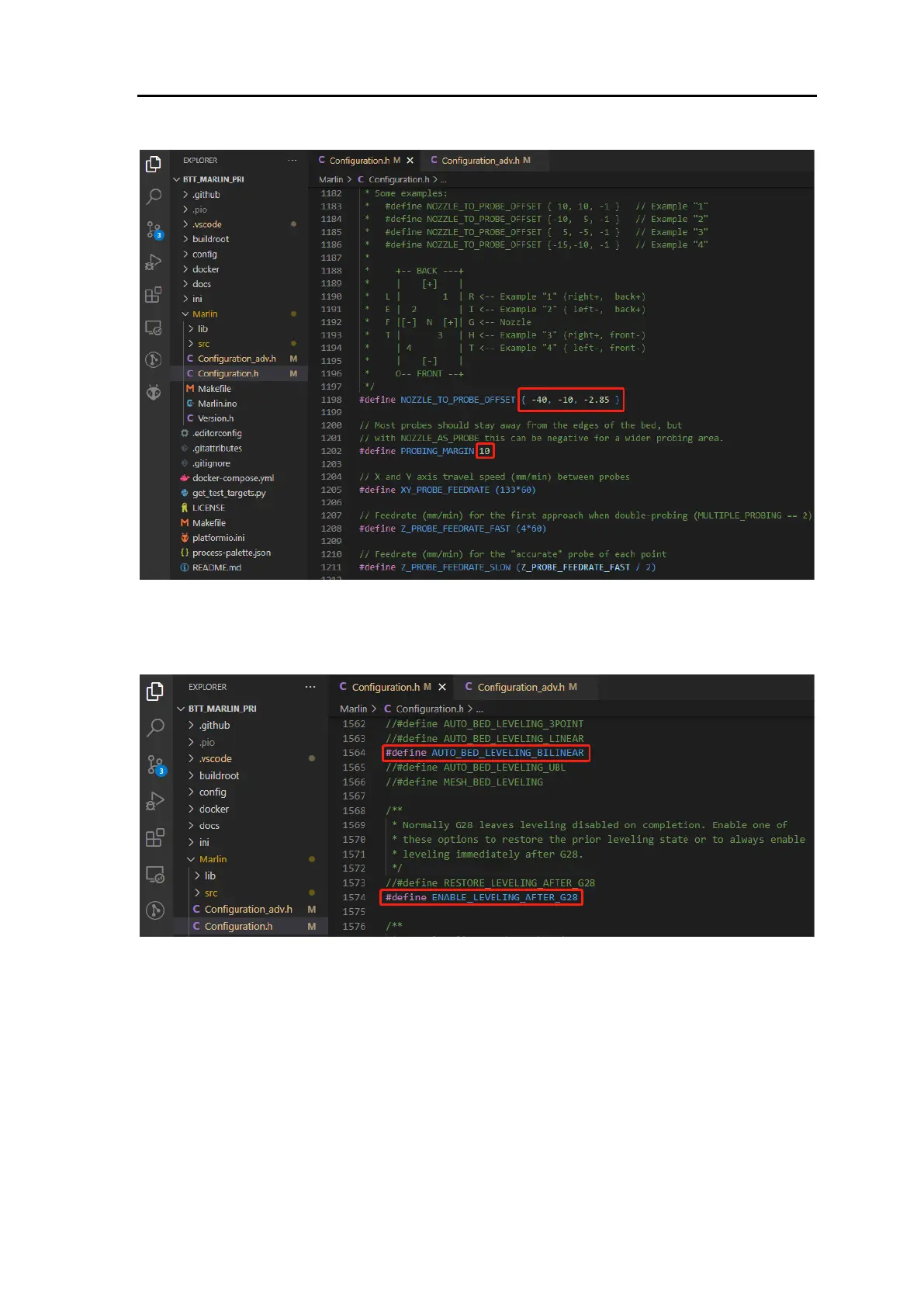Click Marlin breadcrumb in the lower screenshot
This screenshot has height=1307, width=924.
pyautogui.click(x=353, y=709)
